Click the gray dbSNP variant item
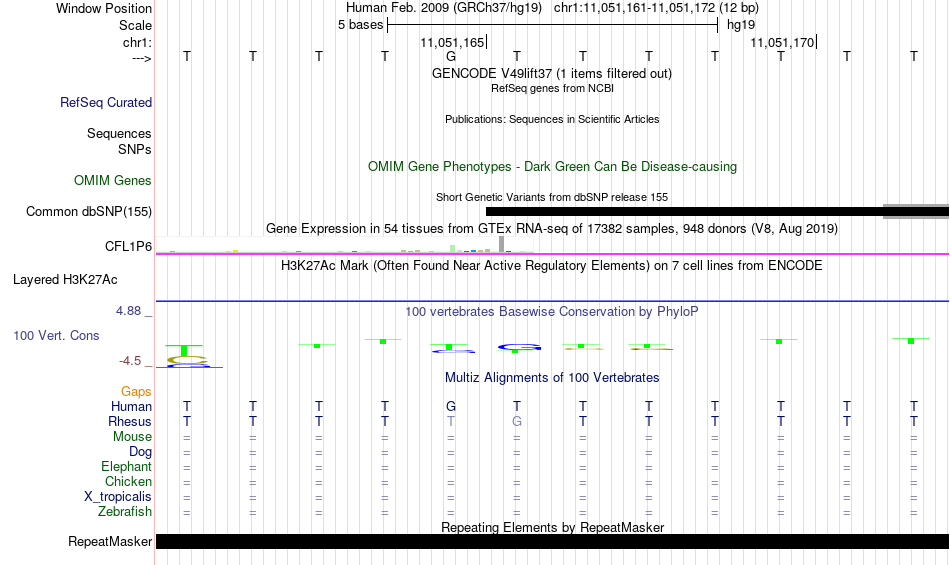Screen dimensions: 950x565 (916, 211)
